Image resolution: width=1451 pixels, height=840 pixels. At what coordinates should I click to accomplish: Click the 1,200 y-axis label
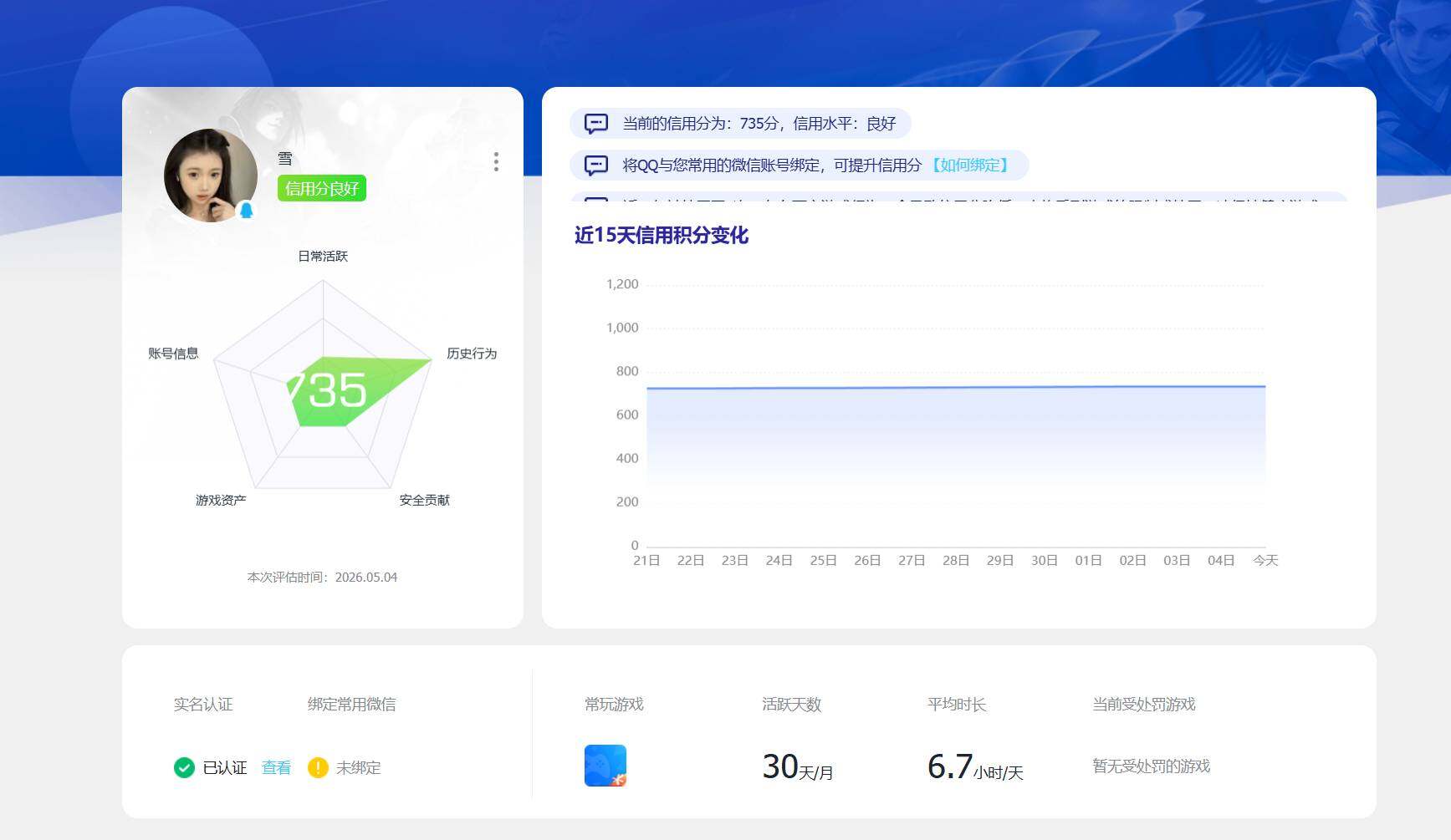click(x=622, y=284)
